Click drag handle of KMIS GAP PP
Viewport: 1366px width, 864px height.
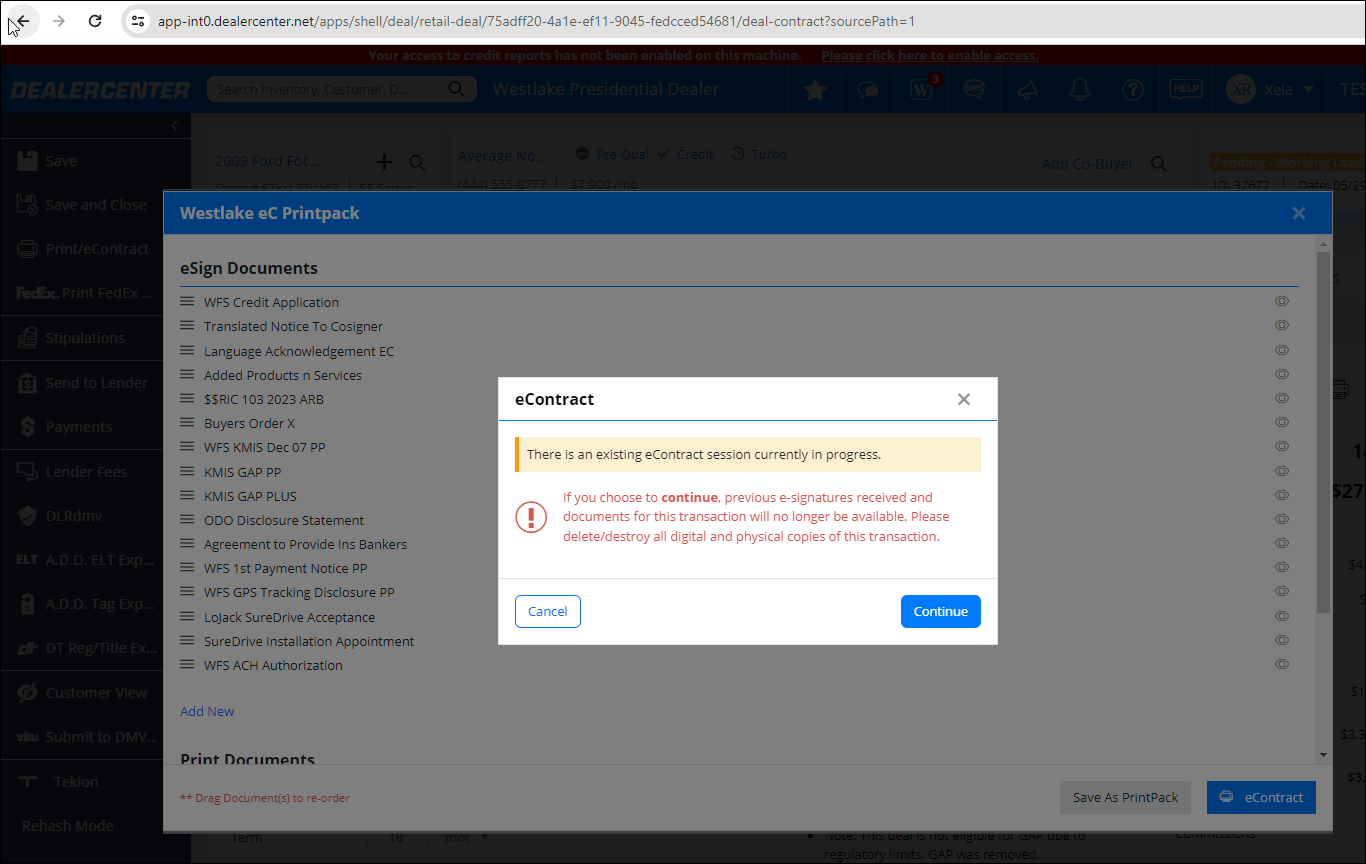tap(186, 471)
